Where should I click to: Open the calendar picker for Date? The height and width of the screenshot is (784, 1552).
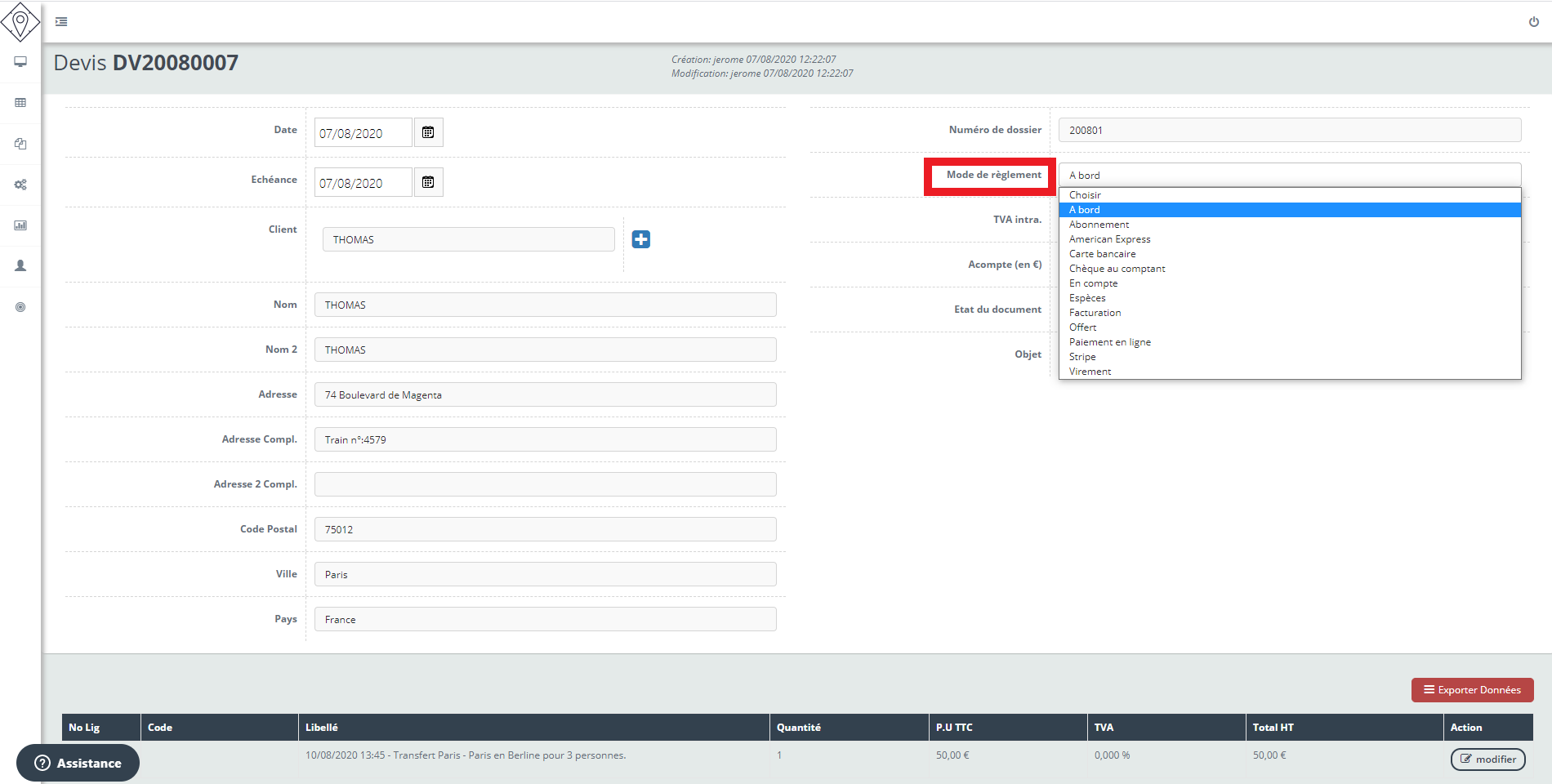(x=428, y=132)
